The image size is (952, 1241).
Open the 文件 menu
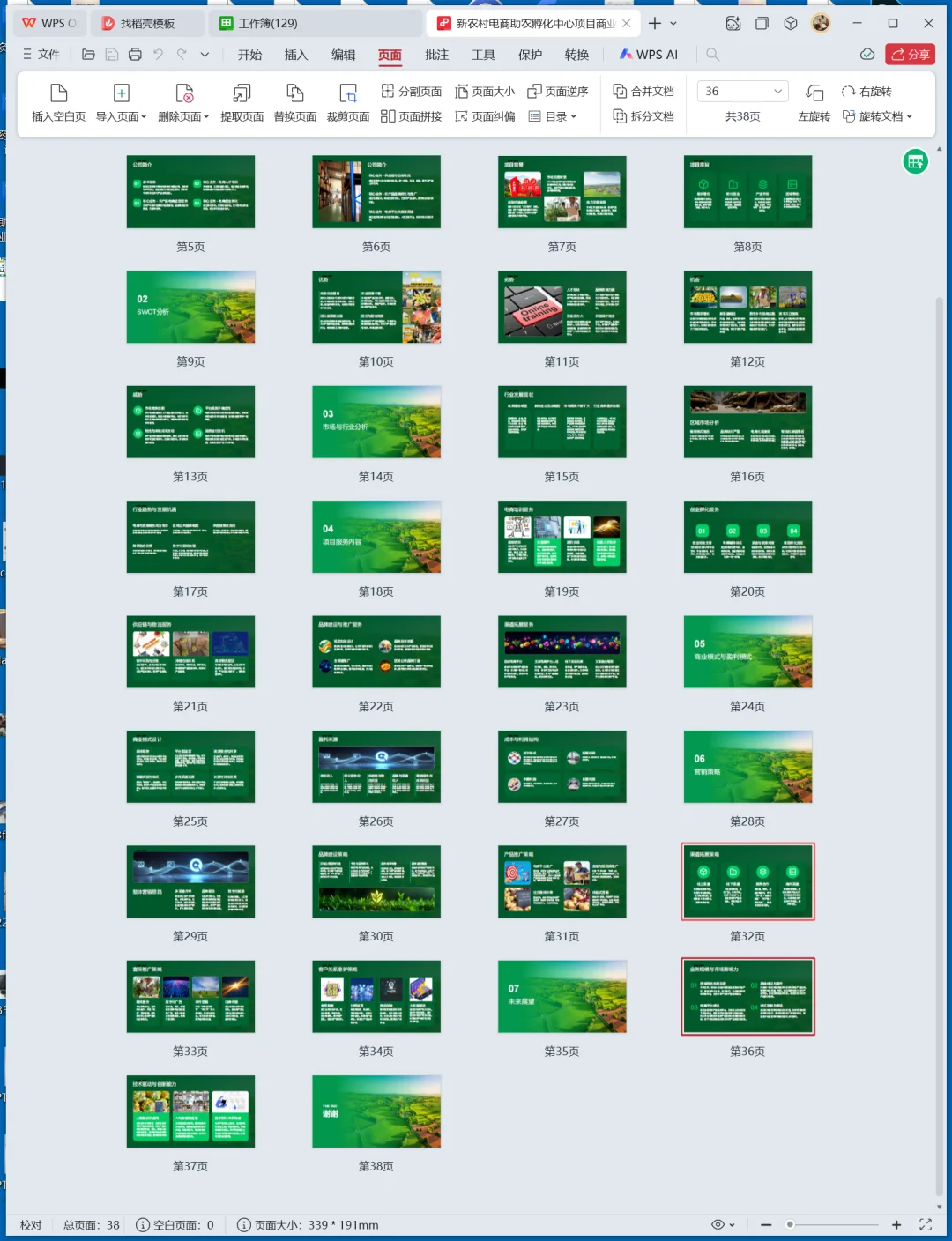[41, 55]
